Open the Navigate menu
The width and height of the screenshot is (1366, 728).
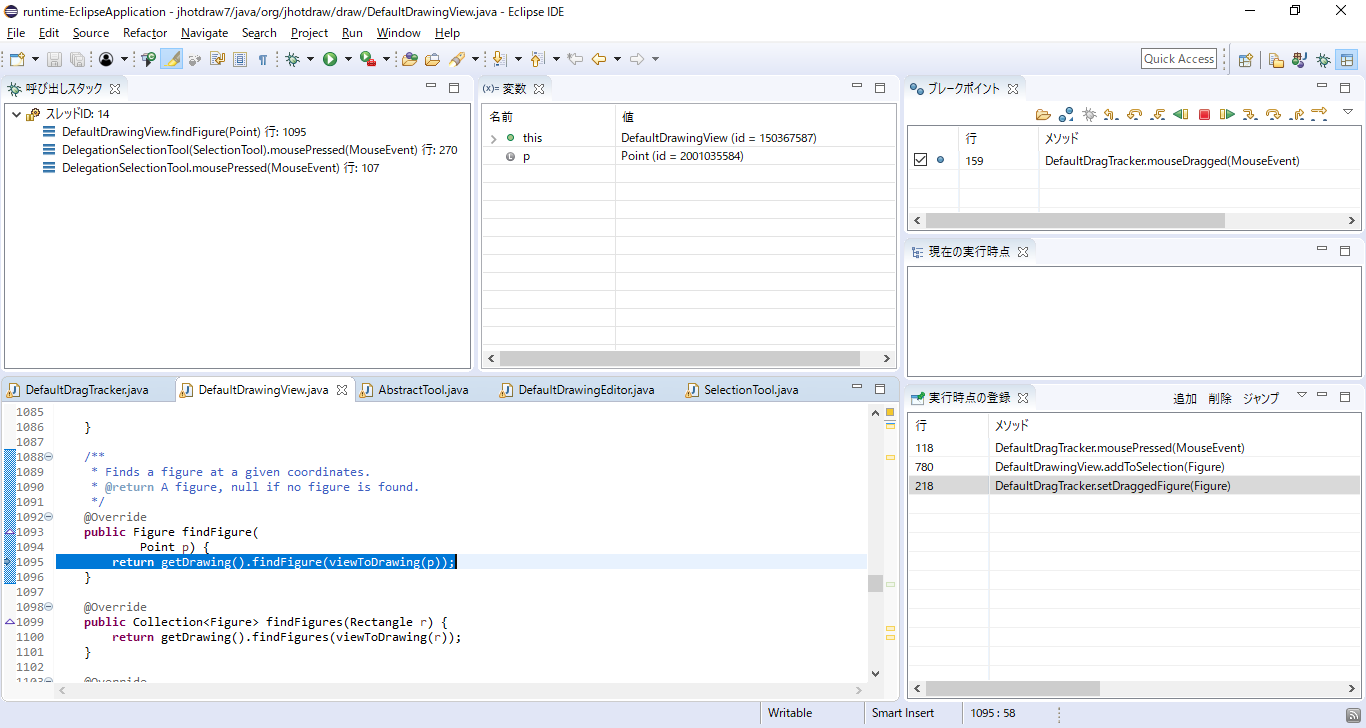(204, 33)
